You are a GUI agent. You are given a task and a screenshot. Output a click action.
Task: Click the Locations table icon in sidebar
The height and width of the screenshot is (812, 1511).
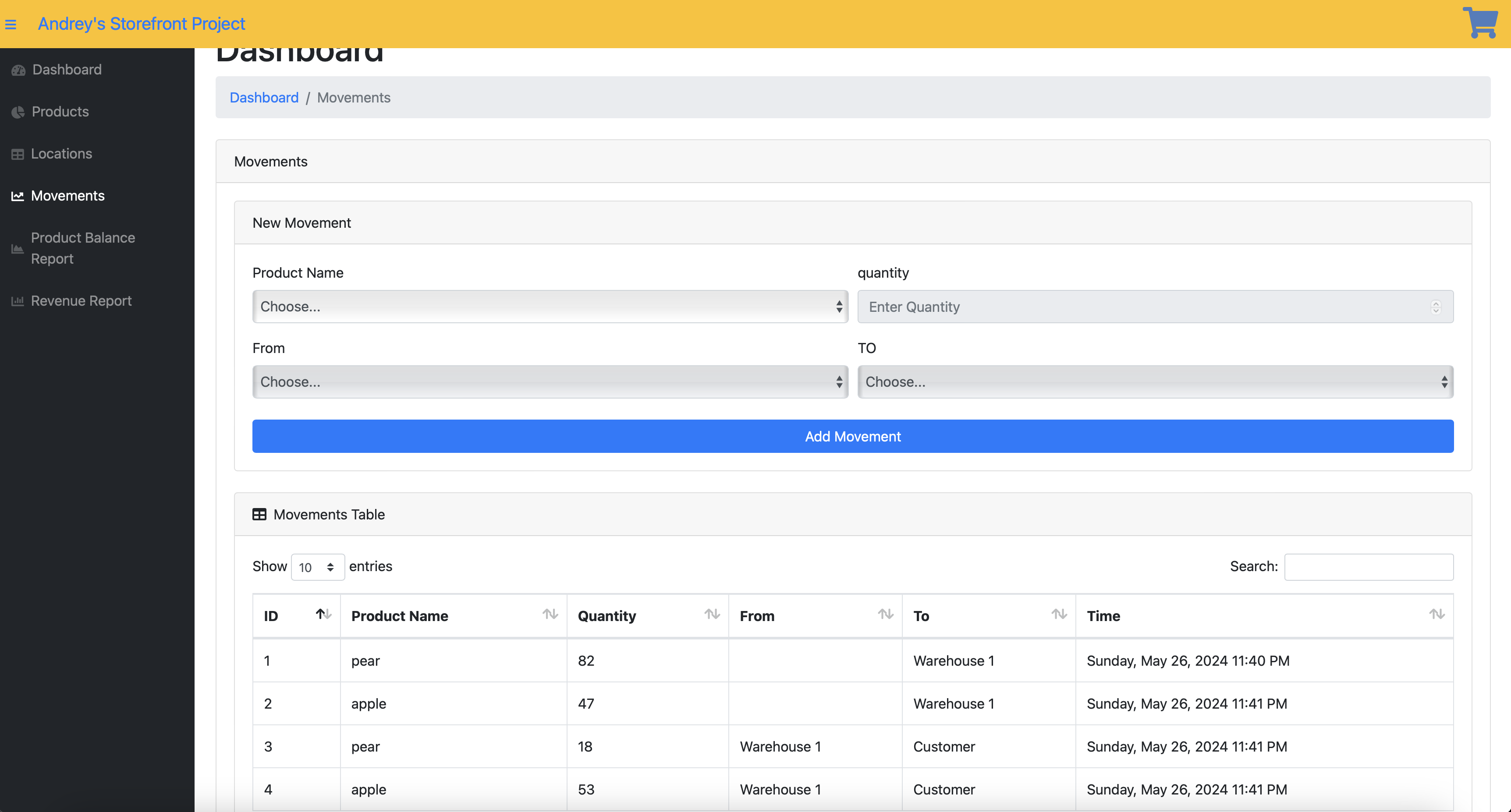pyautogui.click(x=18, y=154)
